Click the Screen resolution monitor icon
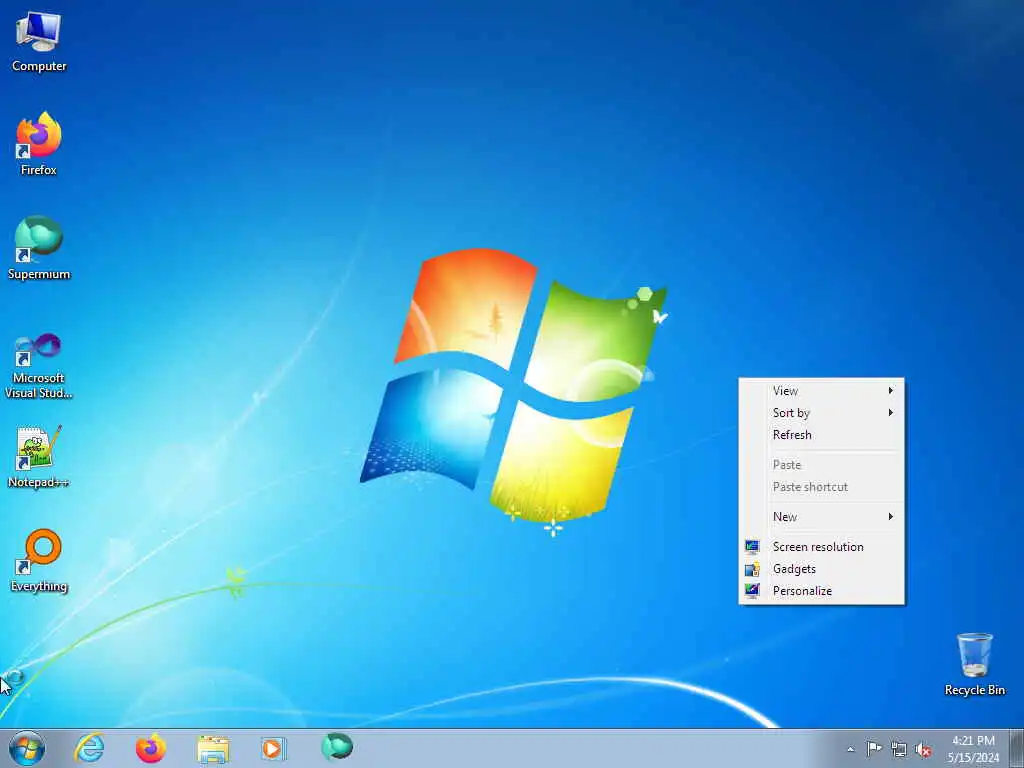 pyautogui.click(x=752, y=547)
